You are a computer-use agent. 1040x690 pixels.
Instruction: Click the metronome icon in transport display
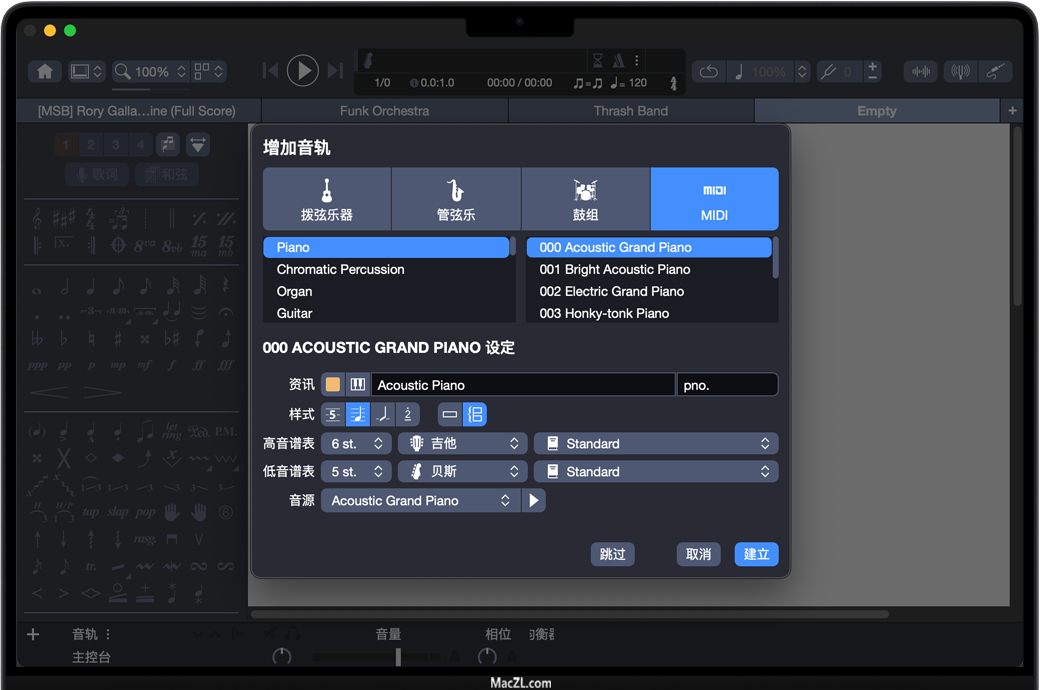click(618, 60)
